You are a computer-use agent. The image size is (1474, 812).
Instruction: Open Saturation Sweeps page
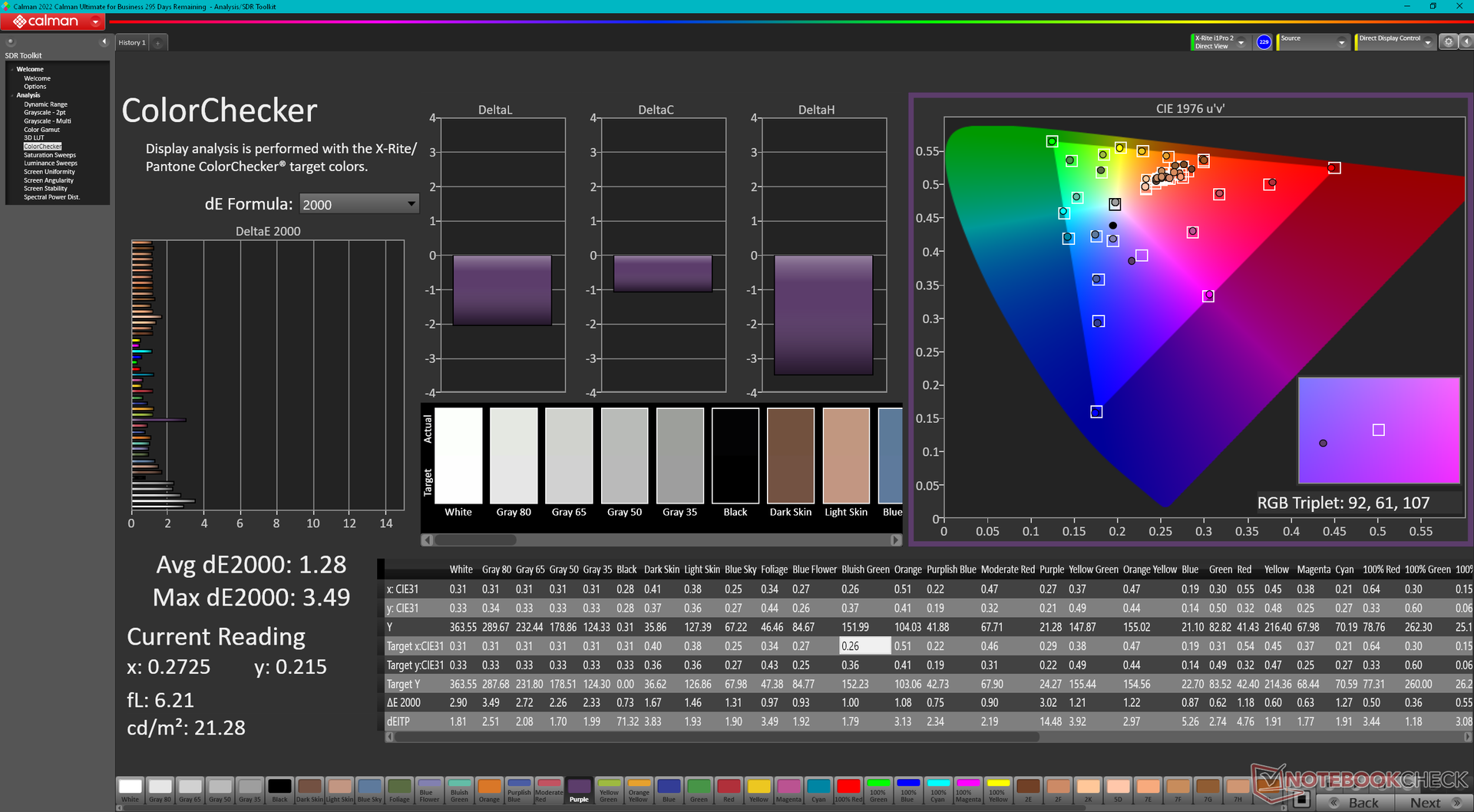[49, 155]
